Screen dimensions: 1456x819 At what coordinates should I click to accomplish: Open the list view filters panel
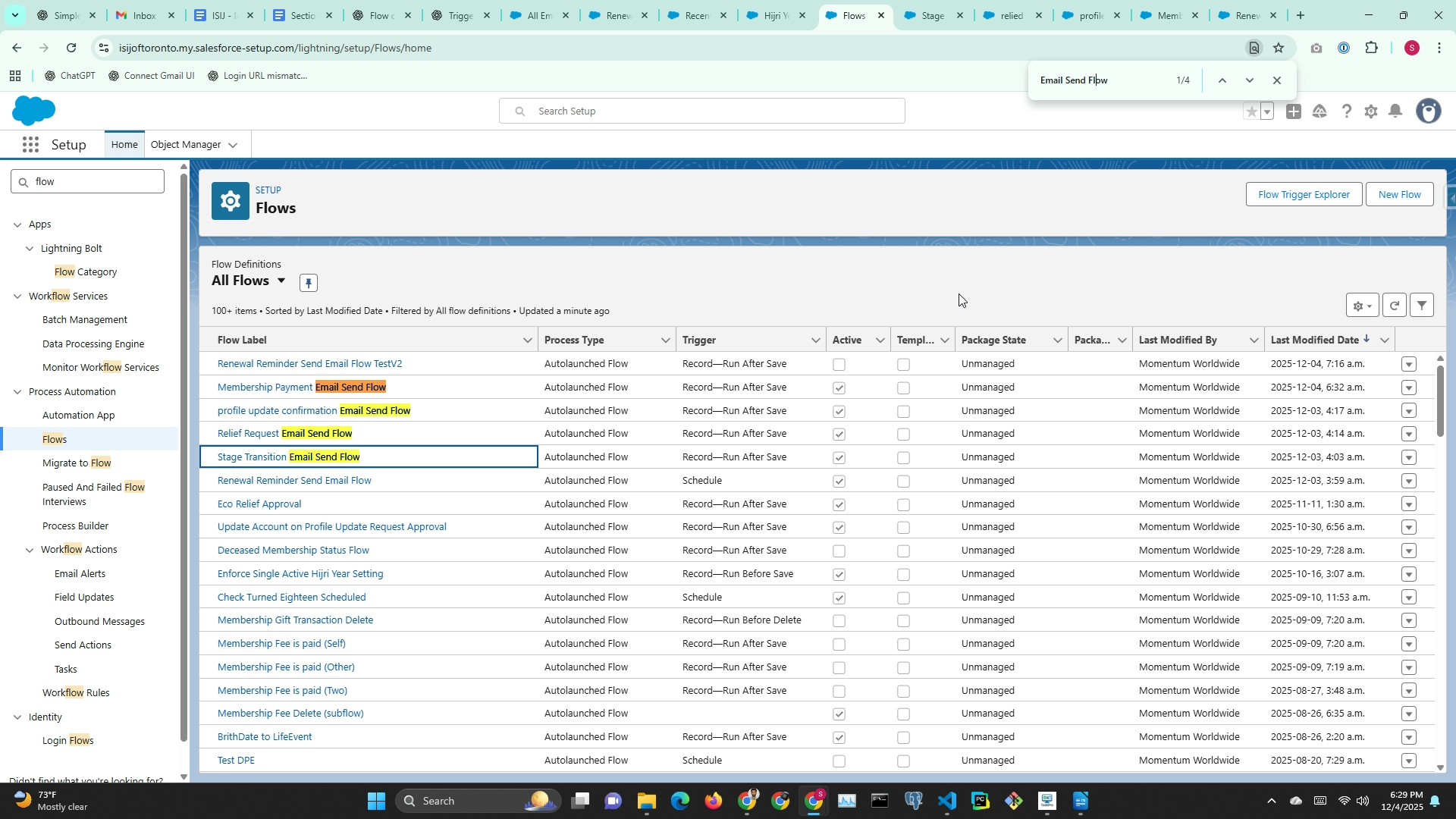point(1422,306)
